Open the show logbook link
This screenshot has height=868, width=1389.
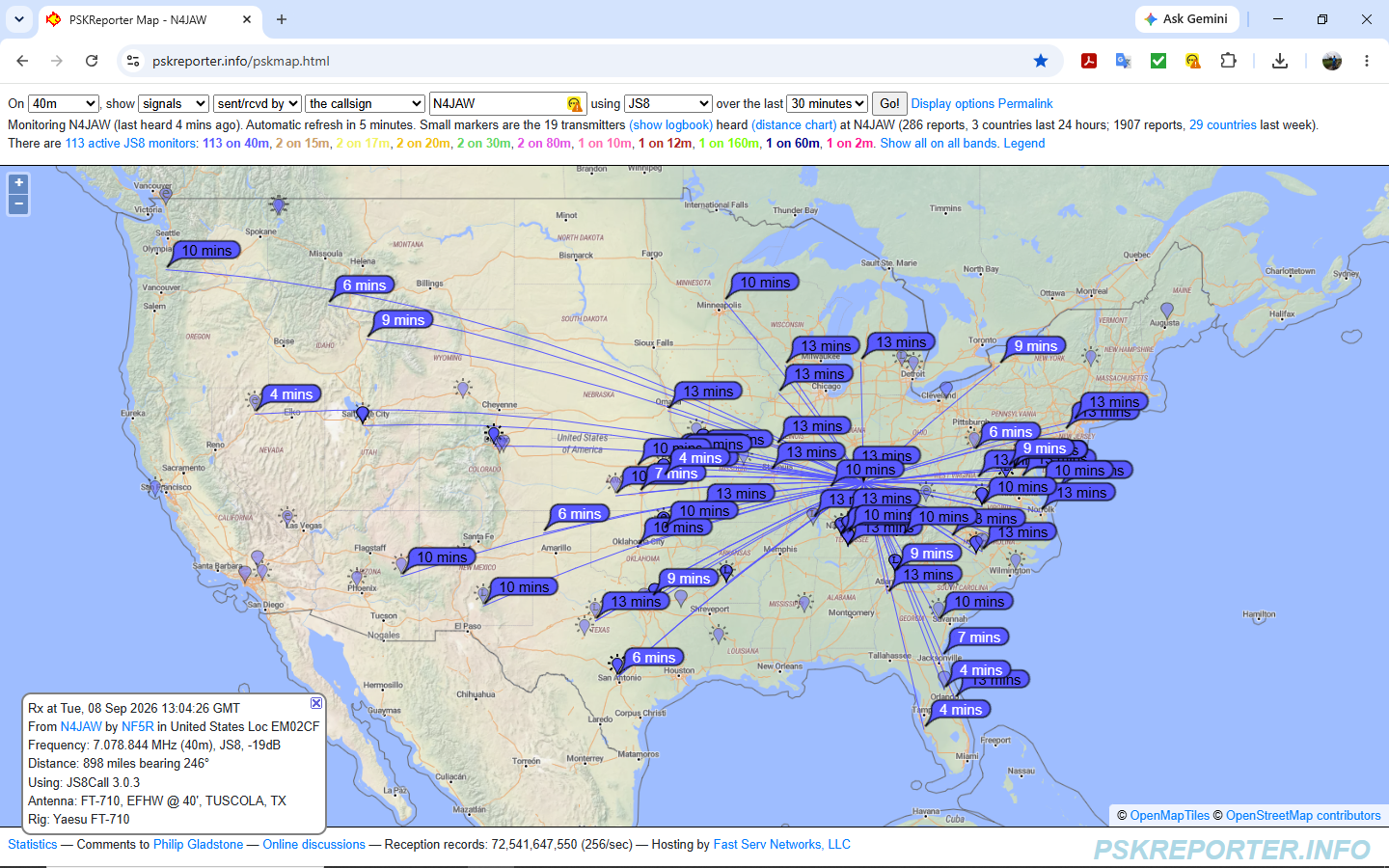pyautogui.click(x=671, y=124)
